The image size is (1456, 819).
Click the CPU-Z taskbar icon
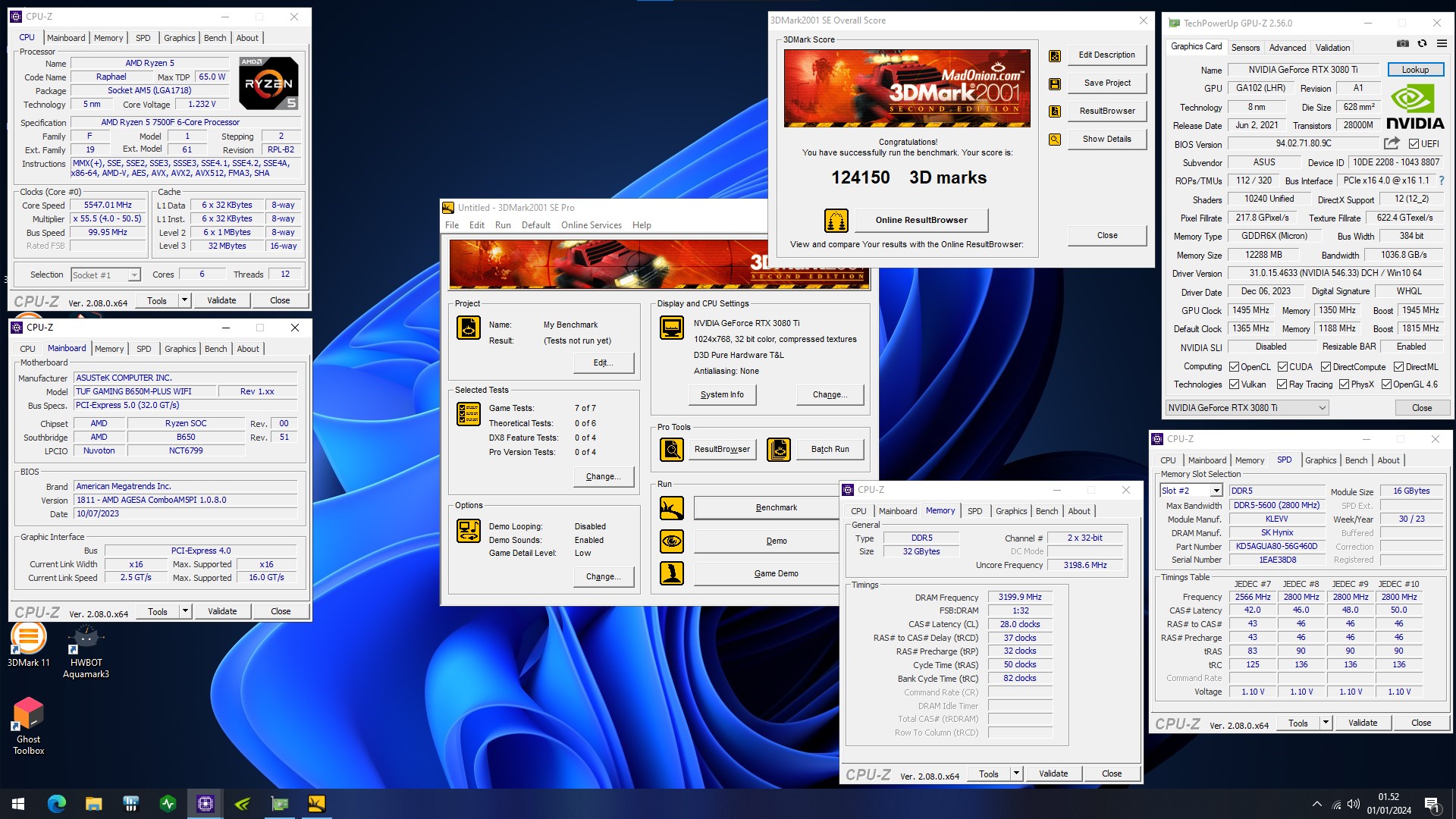click(206, 804)
